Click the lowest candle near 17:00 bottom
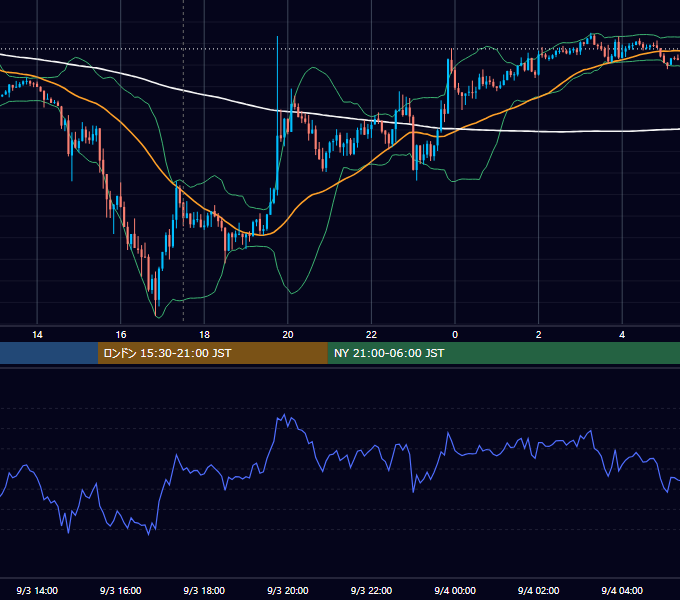 (x=156, y=295)
